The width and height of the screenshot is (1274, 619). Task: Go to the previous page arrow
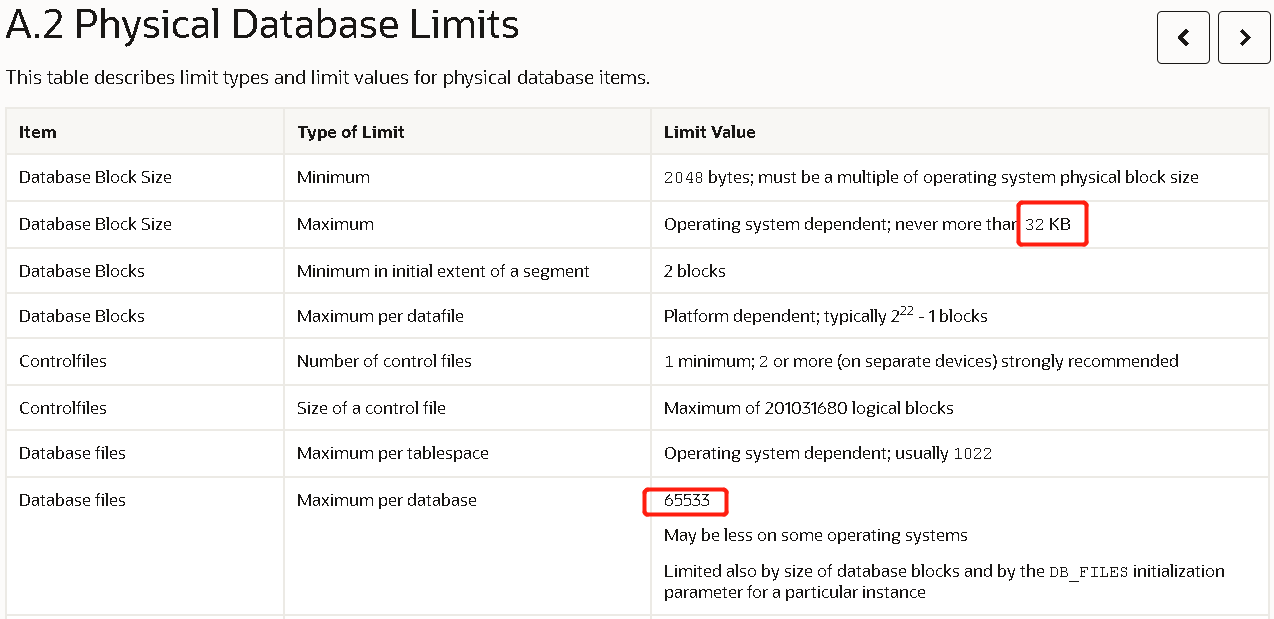pyautogui.click(x=1183, y=38)
